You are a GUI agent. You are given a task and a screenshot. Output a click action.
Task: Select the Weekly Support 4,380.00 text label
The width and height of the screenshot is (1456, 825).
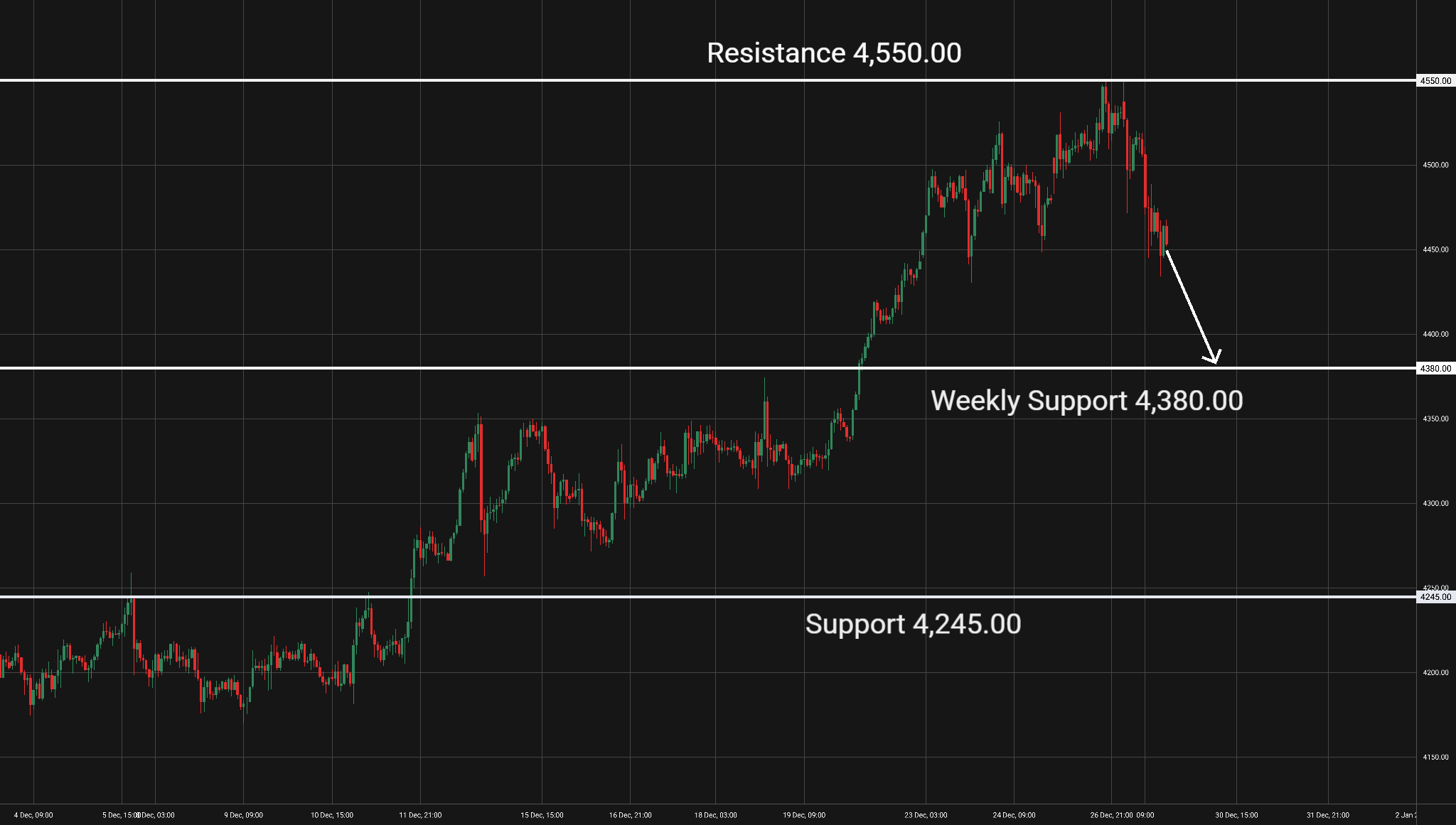(1086, 401)
